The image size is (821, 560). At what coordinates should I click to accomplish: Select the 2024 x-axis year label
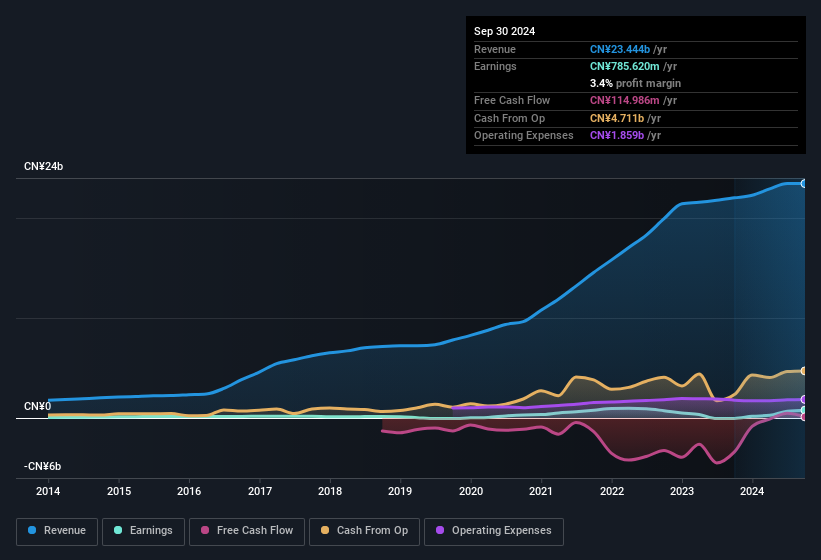(x=753, y=491)
